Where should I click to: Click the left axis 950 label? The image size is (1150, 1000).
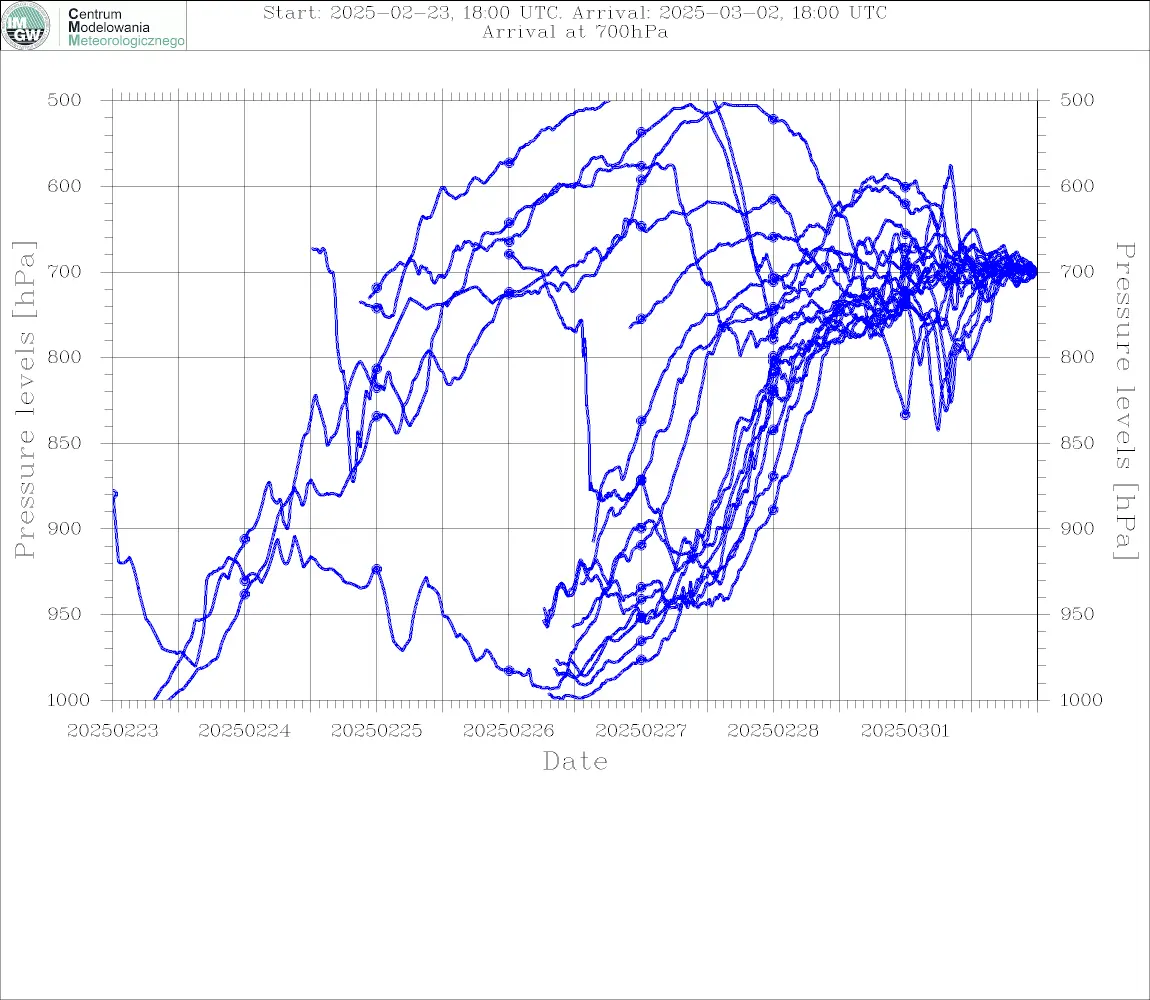tap(65, 614)
